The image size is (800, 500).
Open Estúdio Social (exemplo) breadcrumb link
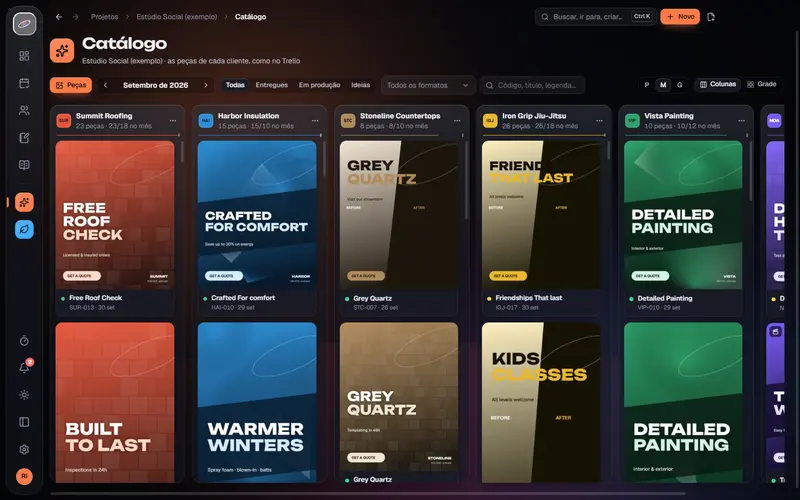tap(177, 17)
